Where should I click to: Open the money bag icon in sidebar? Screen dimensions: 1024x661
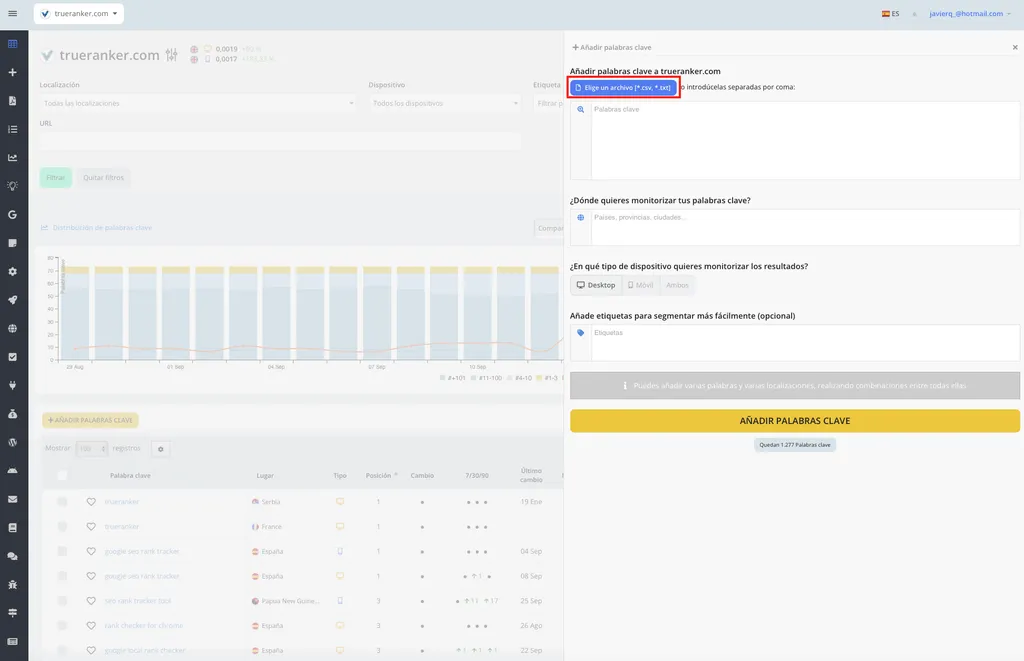pos(12,413)
